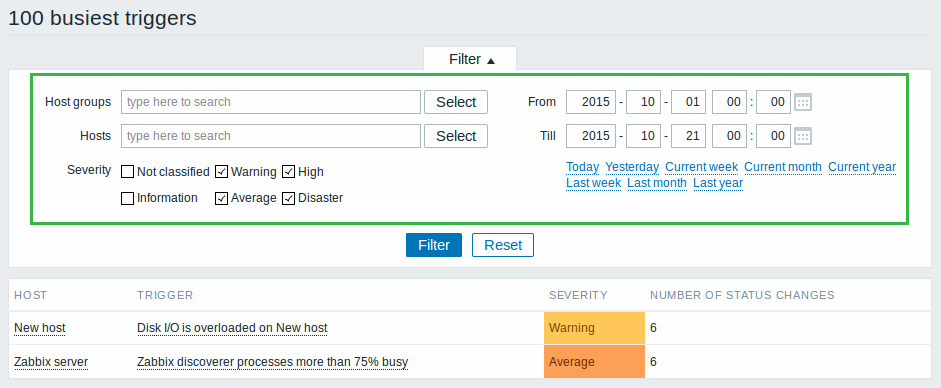This screenshot has width=941, height=388.
Task: Choose the Last month time shortcut
Action: pyautogui.click(x=657, y=183)
